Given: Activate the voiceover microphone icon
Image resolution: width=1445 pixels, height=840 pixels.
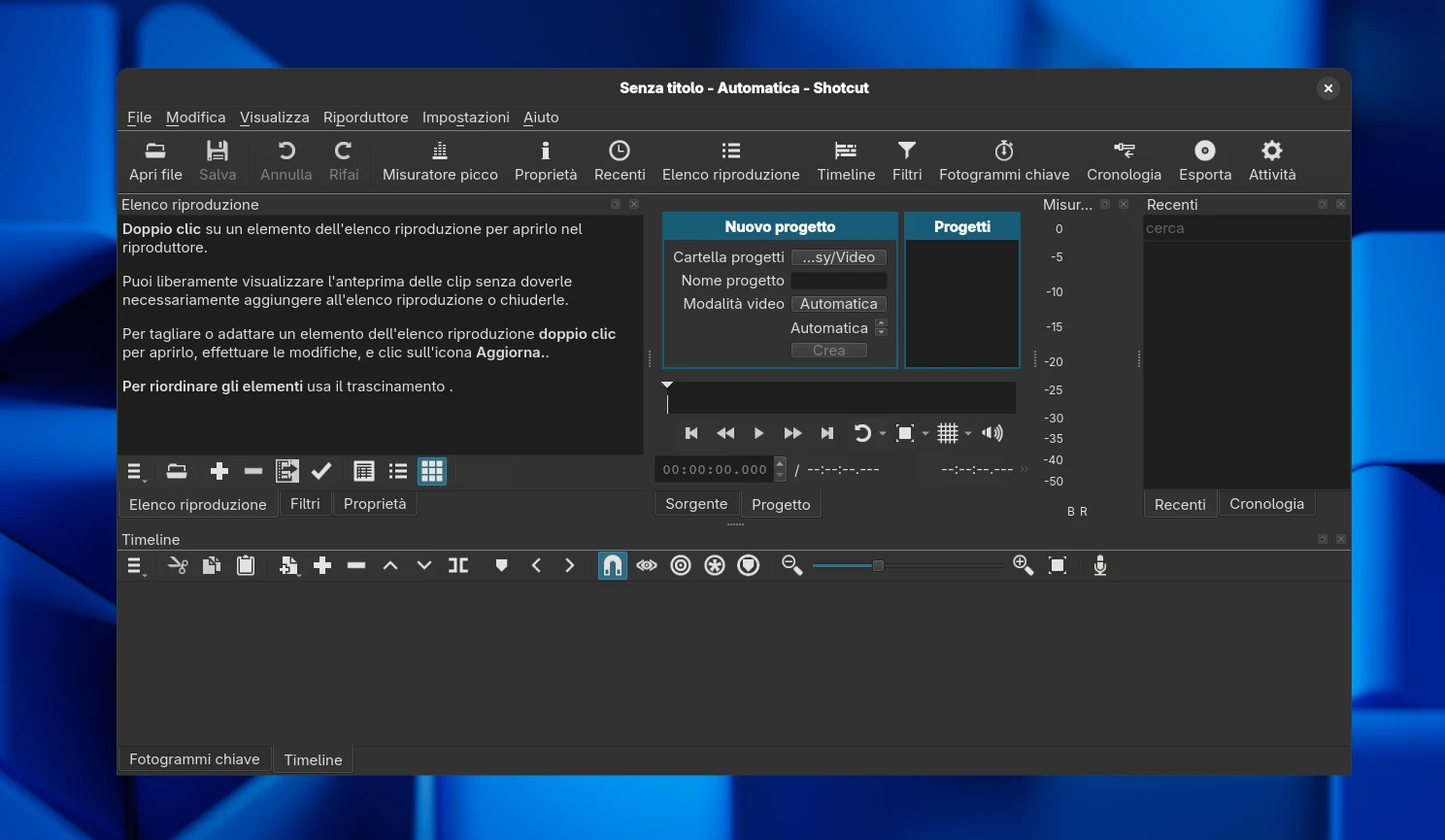Looking at the screenshot, I should click(1100, 565).
